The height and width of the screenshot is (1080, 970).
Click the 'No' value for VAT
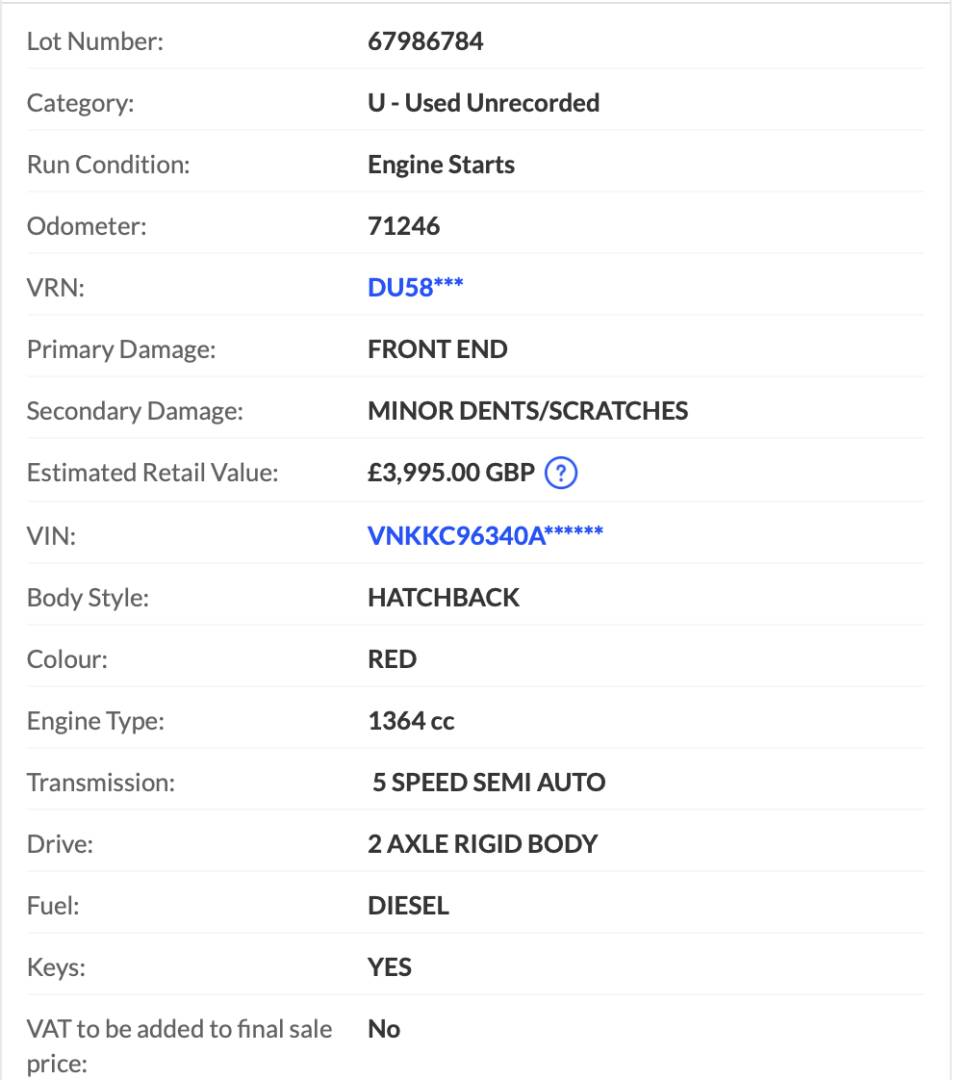point(384,1029)
